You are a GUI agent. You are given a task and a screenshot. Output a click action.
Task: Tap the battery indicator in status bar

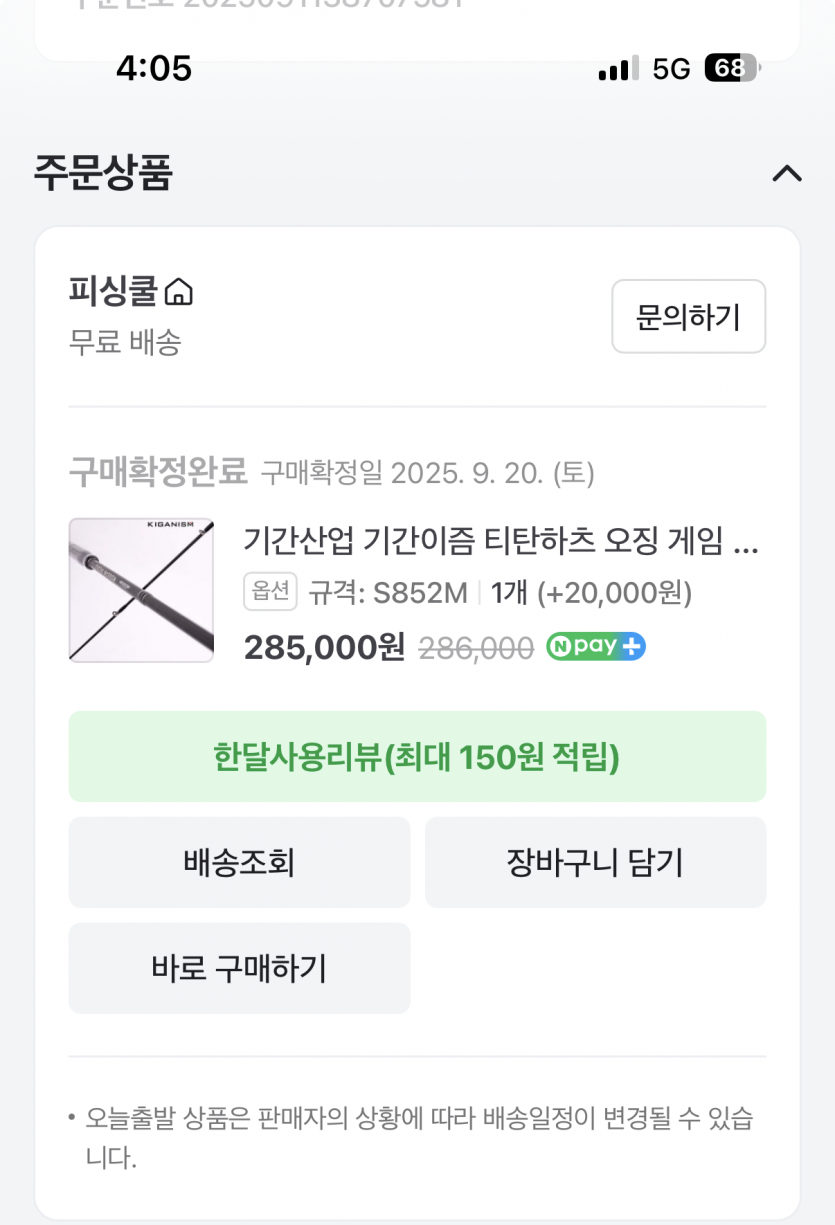731,68
